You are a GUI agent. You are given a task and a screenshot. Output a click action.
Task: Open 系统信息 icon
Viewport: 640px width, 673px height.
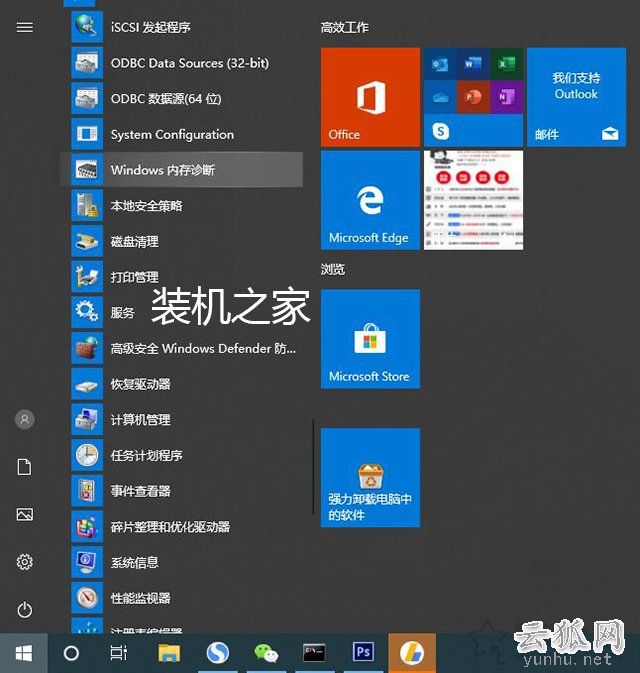pos(87,562)
